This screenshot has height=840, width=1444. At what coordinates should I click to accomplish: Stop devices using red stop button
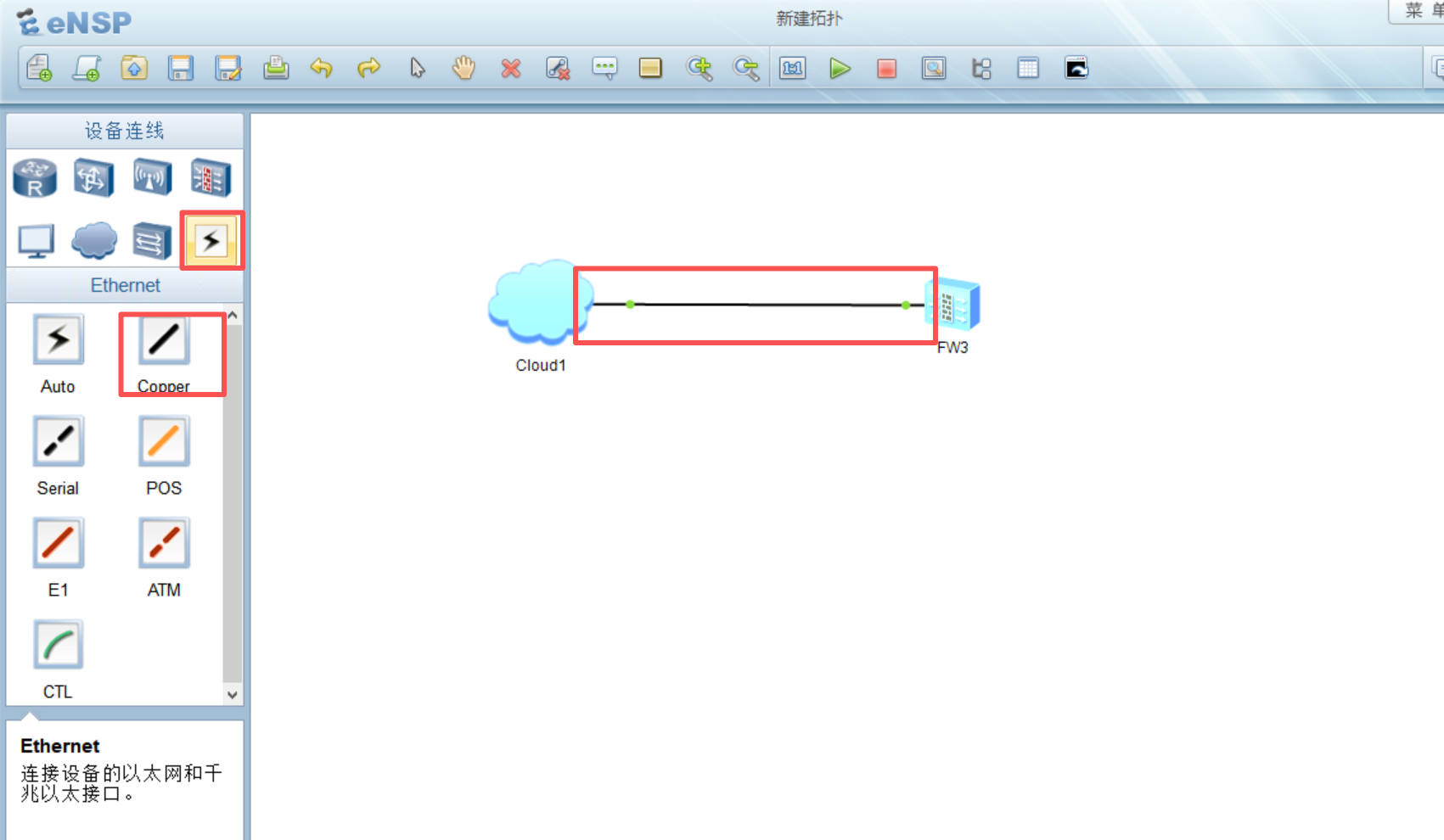coord(886,69)
